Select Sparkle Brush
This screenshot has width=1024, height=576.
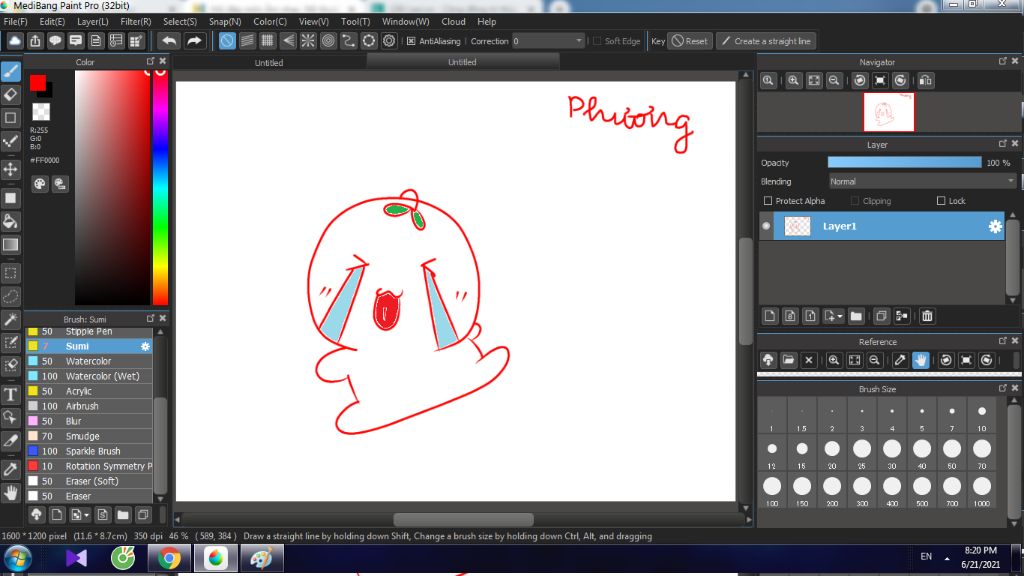pyautogui.click(x=89, y=451)
